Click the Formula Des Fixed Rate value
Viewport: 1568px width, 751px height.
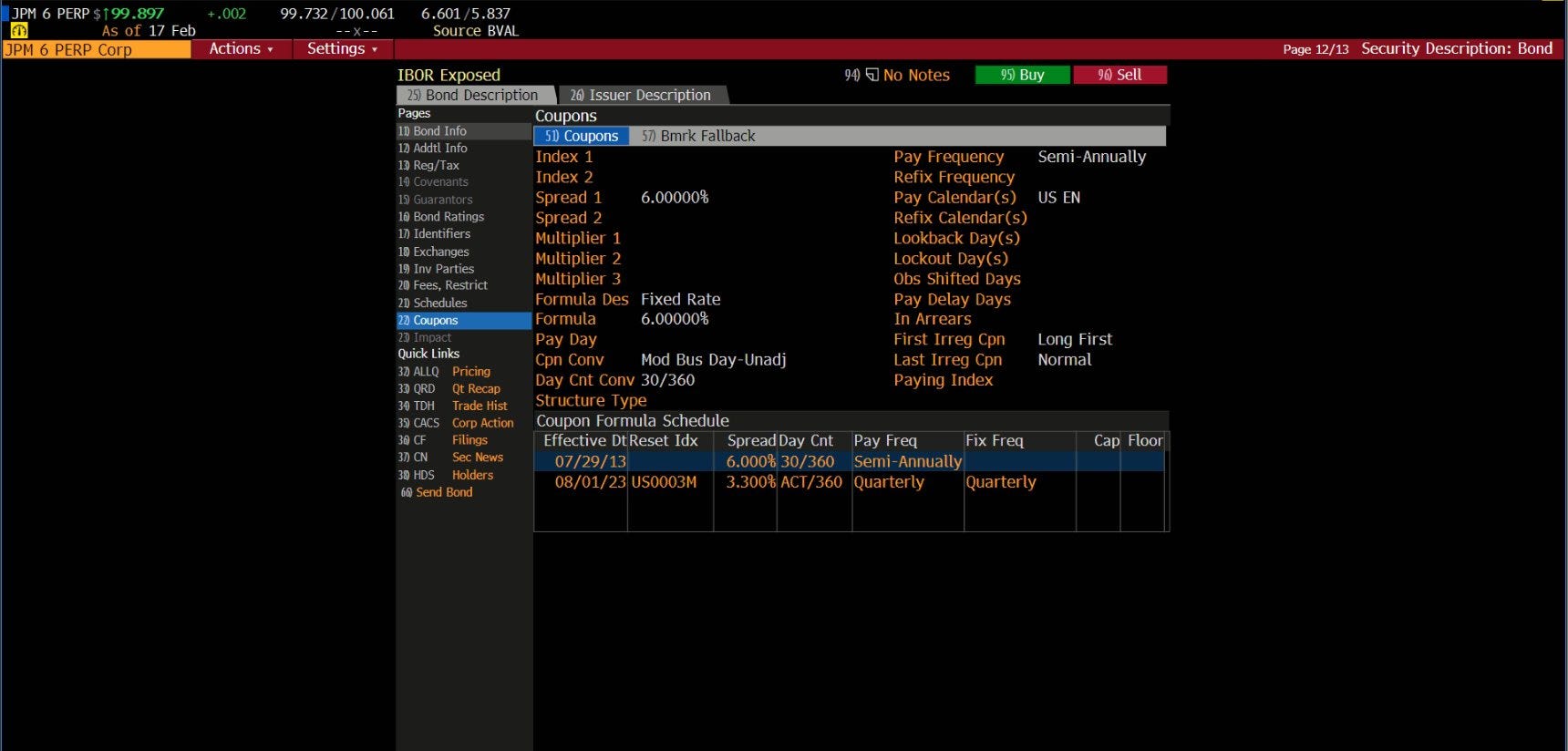pos(680,299)
